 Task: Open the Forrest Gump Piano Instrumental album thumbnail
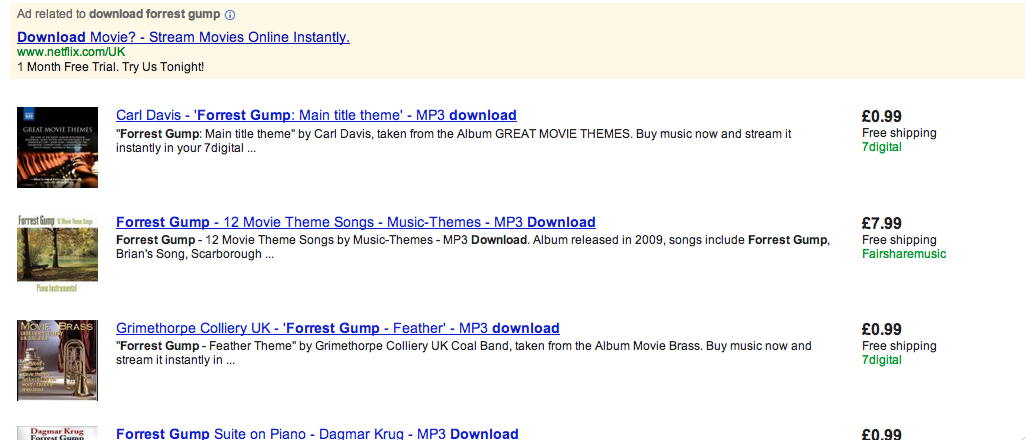click(x=57, y=253)
